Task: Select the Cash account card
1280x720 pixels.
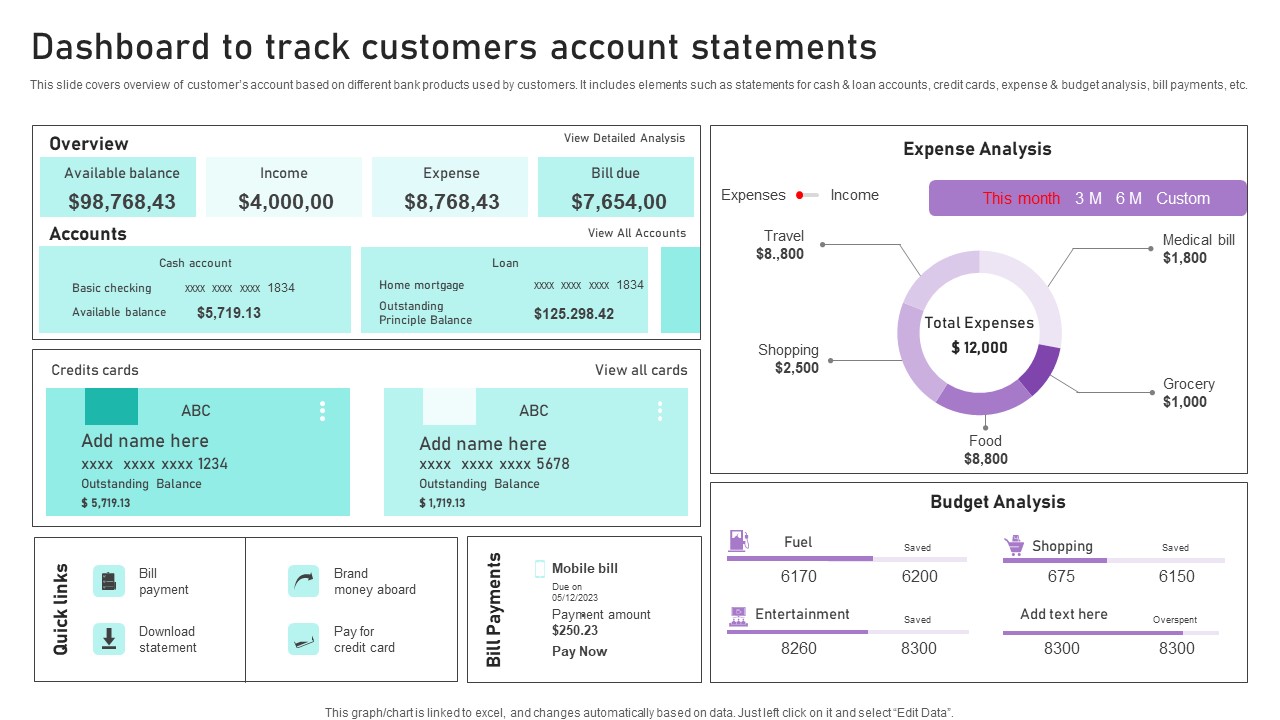Action: pyautogui.click(x=195, y=290)
